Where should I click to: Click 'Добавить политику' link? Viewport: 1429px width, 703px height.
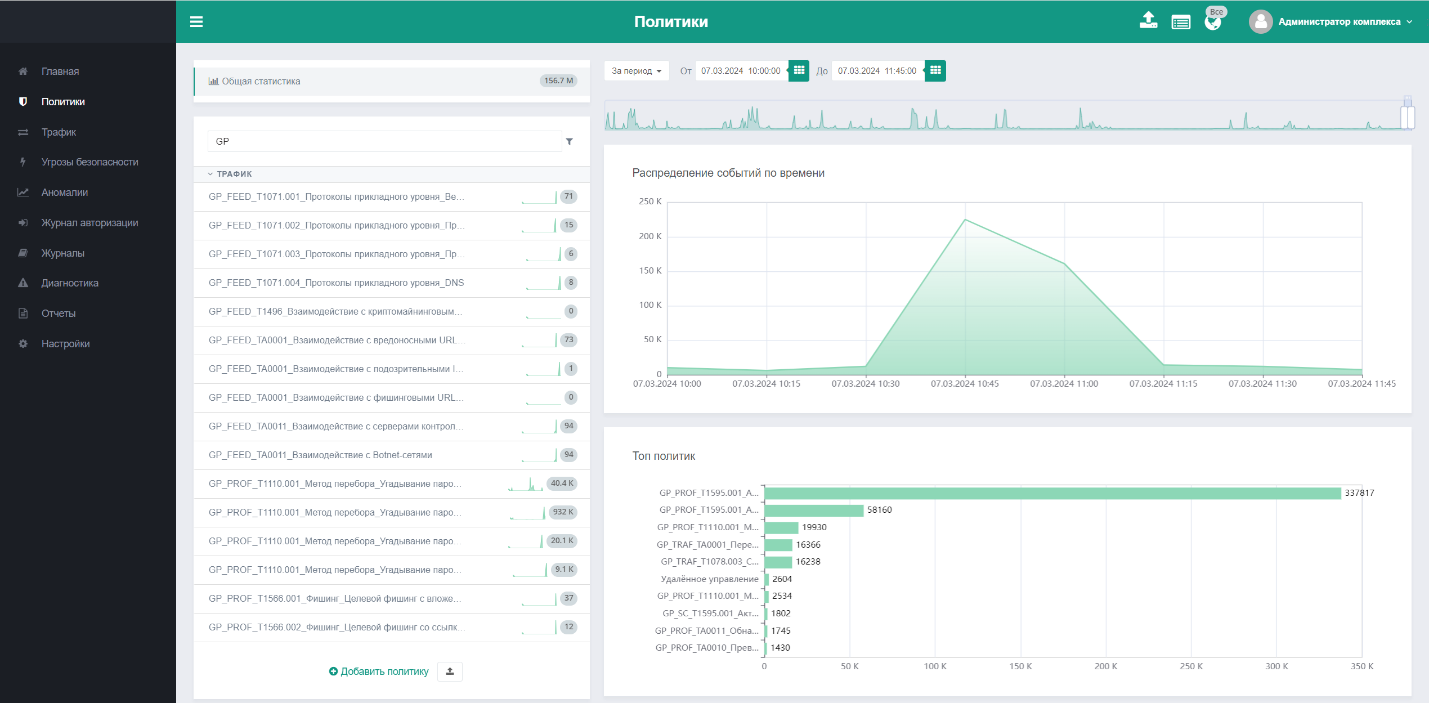point(378,671)
